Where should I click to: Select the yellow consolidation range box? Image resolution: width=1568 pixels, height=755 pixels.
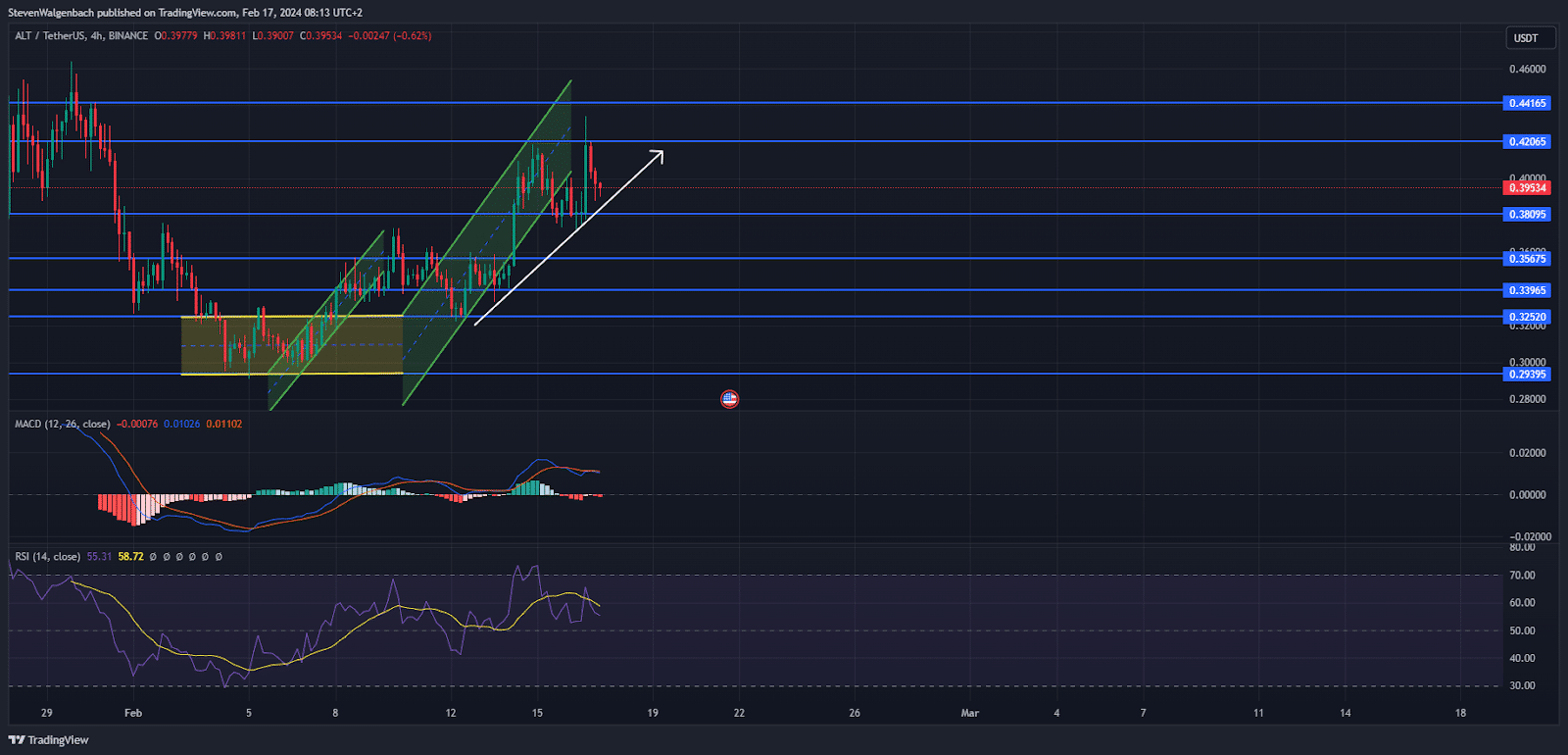click(292, 344)
